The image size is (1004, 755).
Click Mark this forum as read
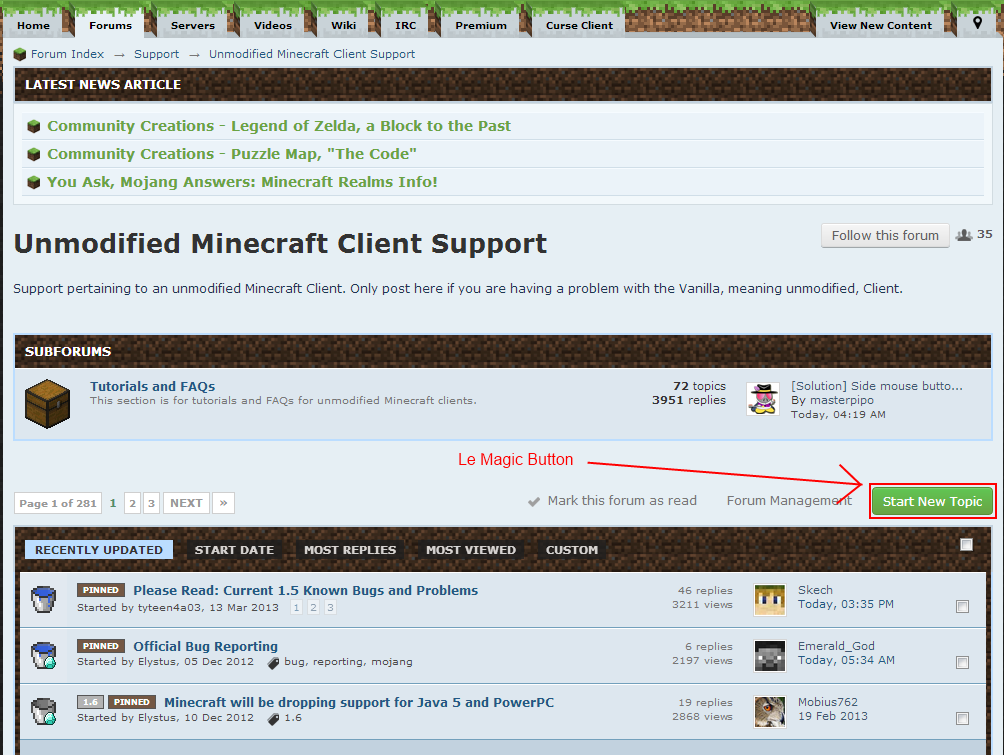pyautogui.click(x=622, y=501)
